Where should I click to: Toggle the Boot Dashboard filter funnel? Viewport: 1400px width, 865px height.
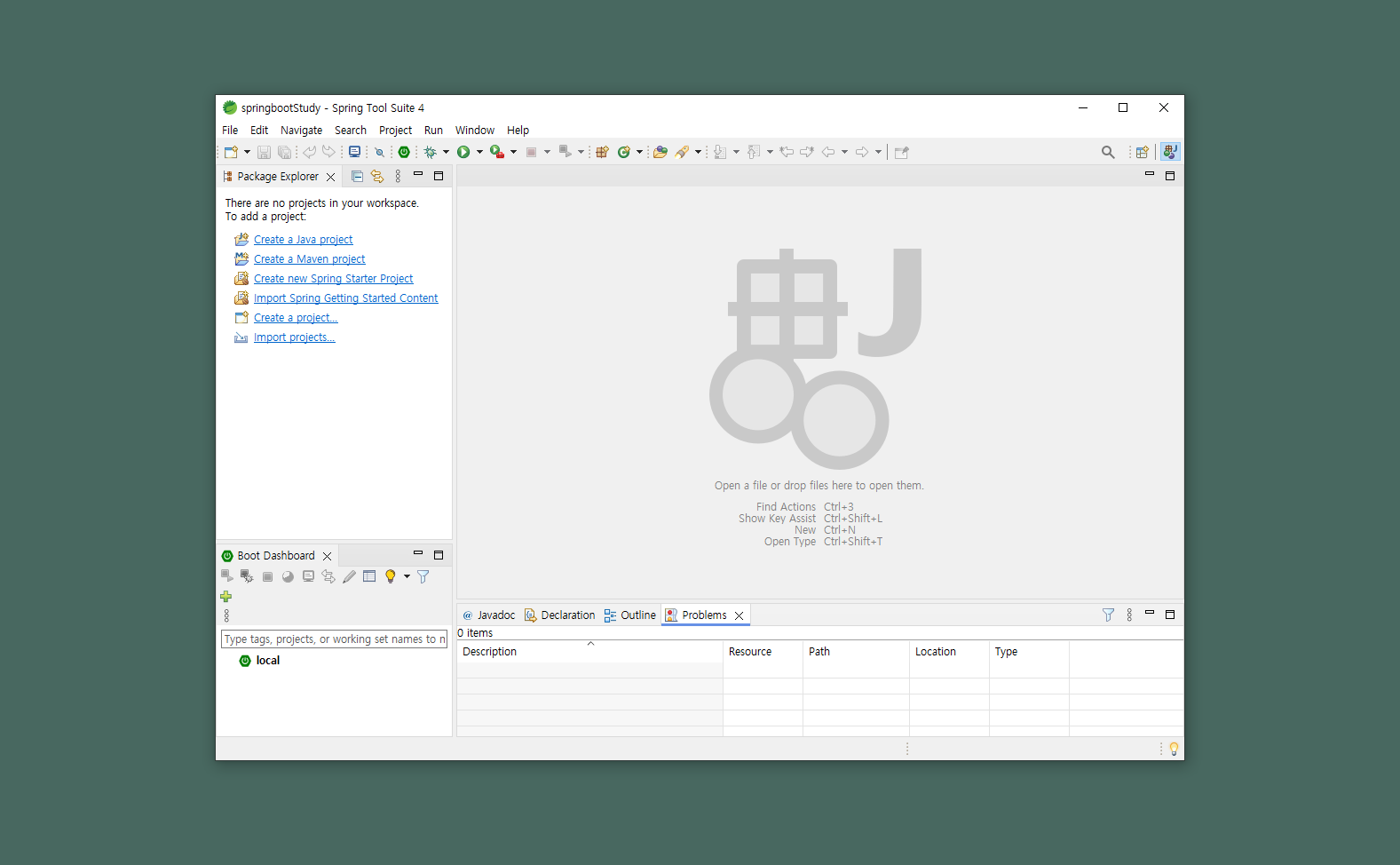click(x=423, y=576)
